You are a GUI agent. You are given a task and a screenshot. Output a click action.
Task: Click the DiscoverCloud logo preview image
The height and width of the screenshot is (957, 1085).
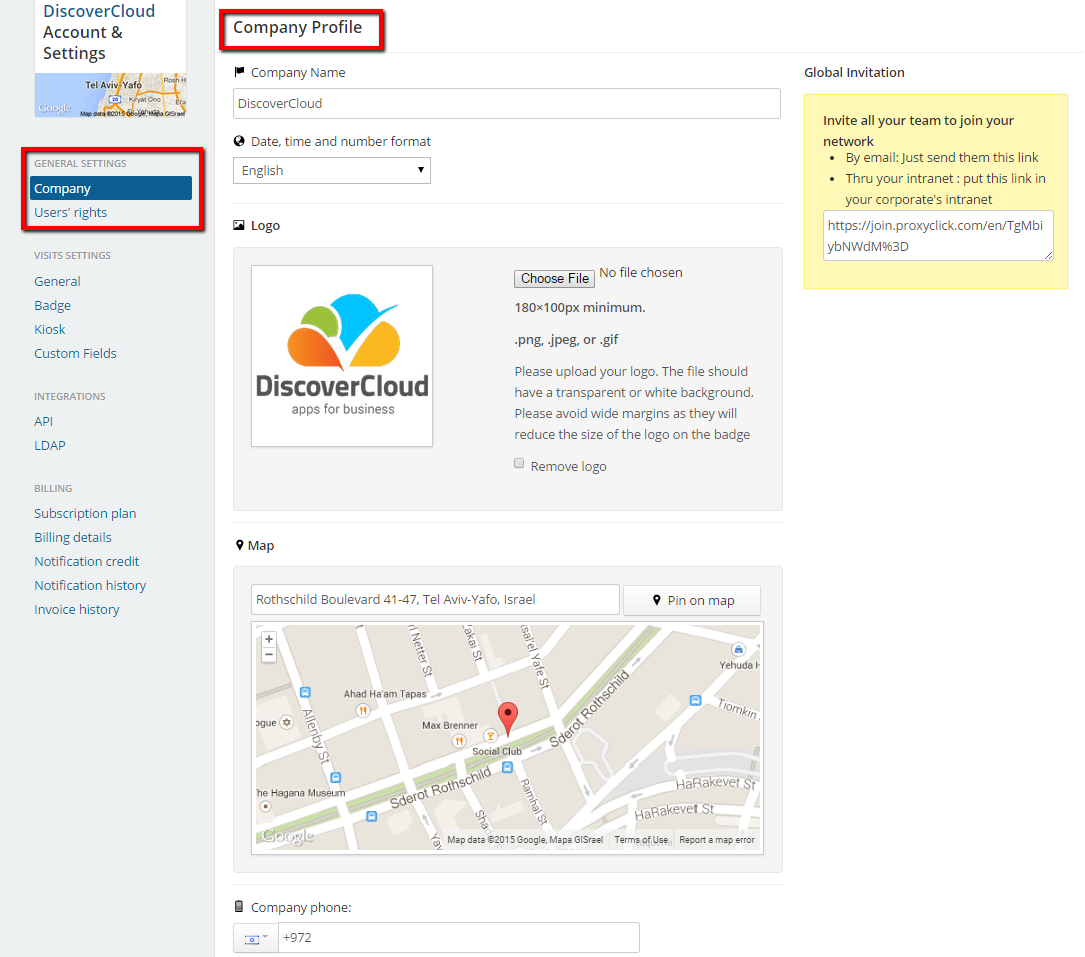click(x=342, y=355)
